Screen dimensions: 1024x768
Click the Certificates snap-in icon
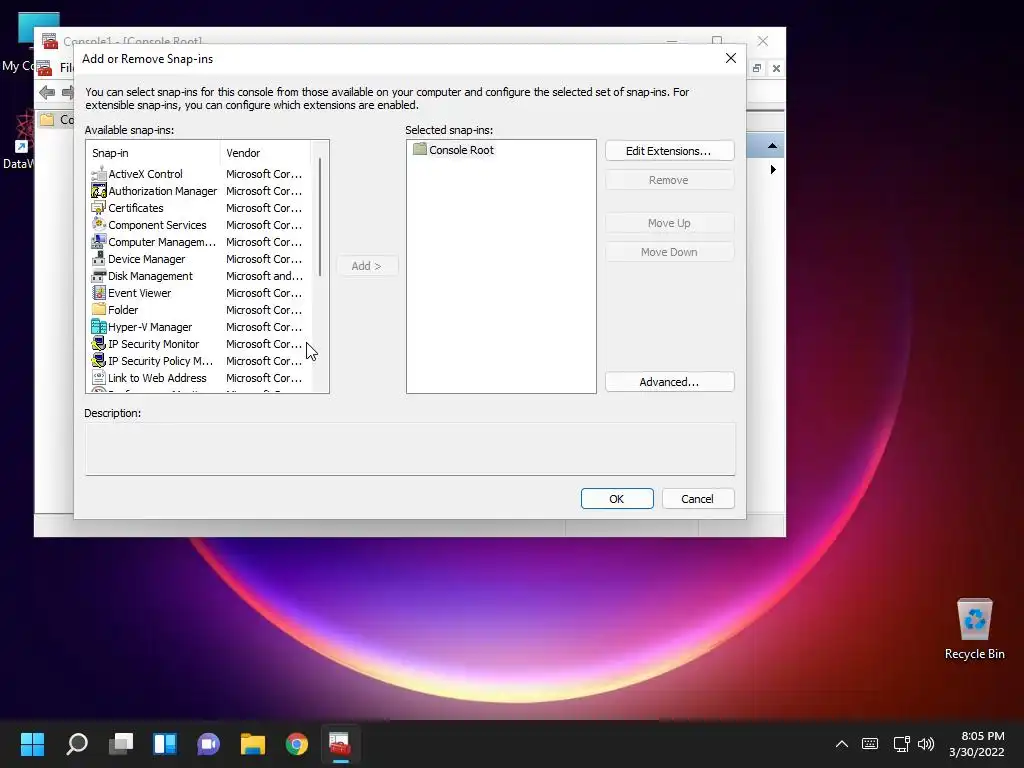99,208
